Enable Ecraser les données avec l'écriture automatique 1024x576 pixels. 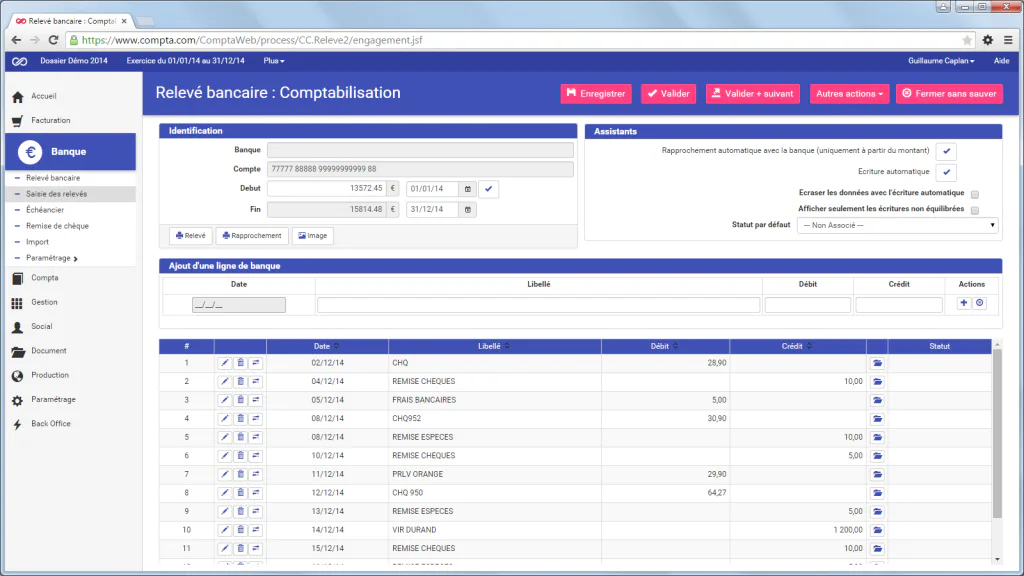pos(974,195)
